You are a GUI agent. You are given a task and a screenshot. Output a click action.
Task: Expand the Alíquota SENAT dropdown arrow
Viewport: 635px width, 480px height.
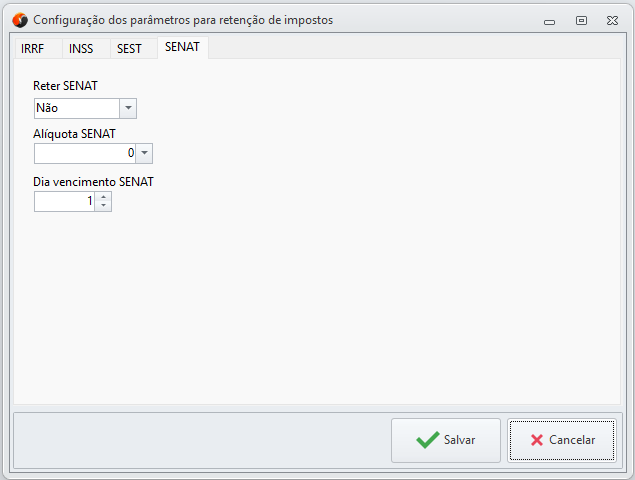144,153
